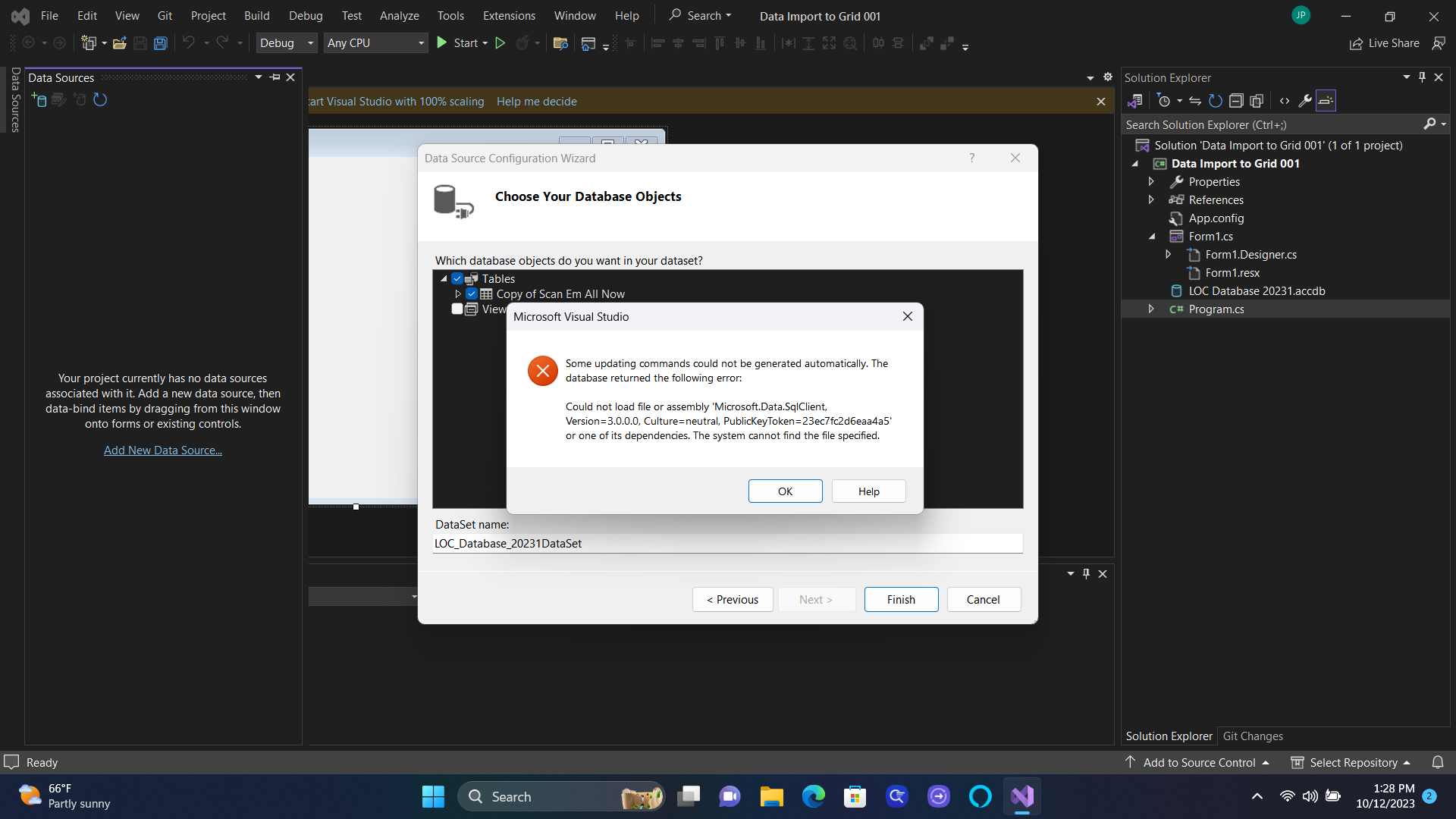Expand the Program.cs node
This screenshot has width=1456, height=819.
point(1151,309)
